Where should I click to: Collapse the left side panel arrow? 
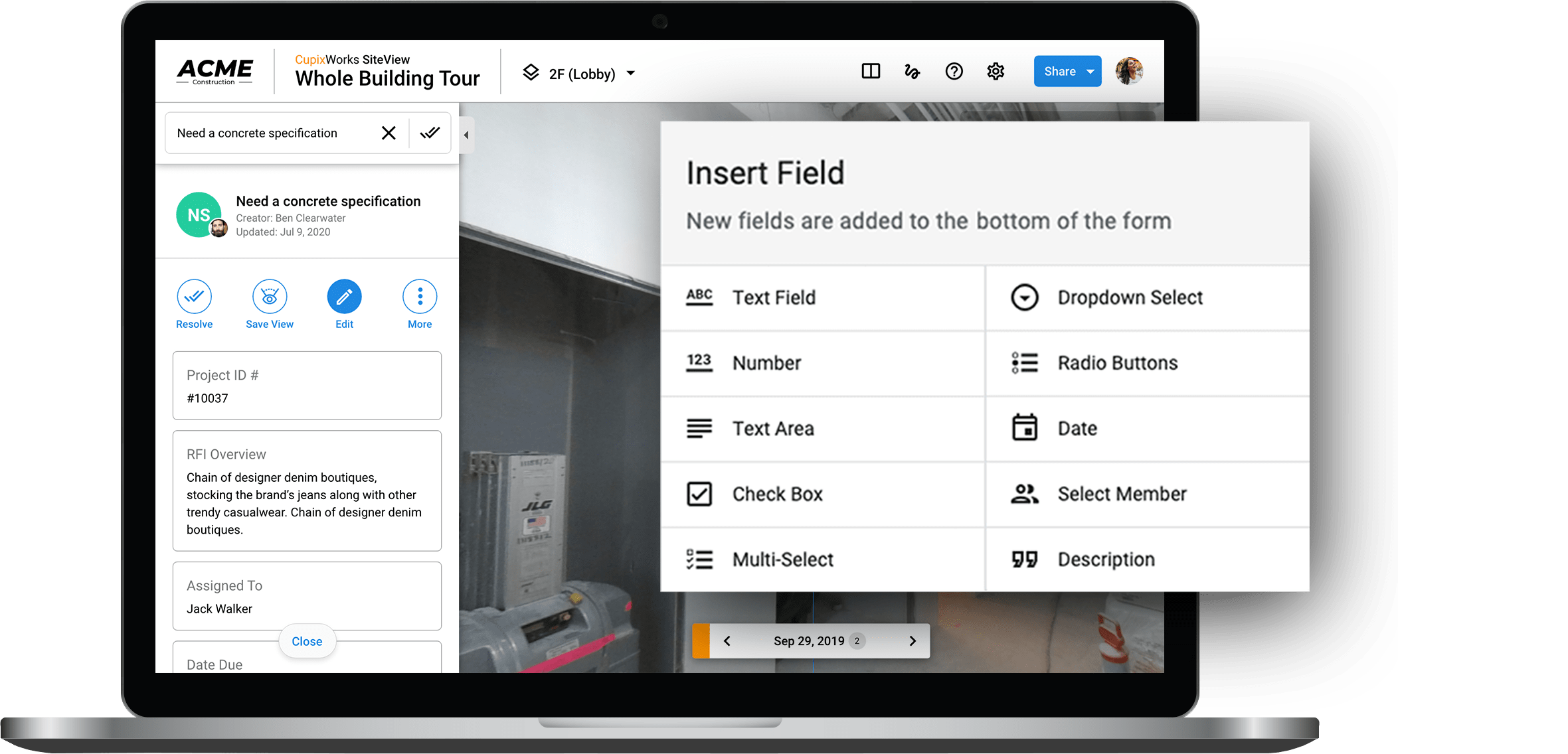(x=466, y=135)
